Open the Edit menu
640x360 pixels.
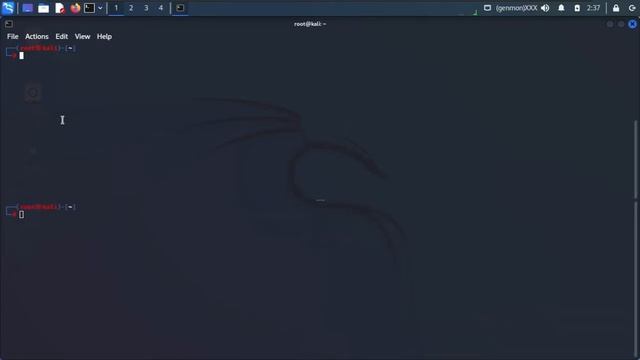pos(62,36)
